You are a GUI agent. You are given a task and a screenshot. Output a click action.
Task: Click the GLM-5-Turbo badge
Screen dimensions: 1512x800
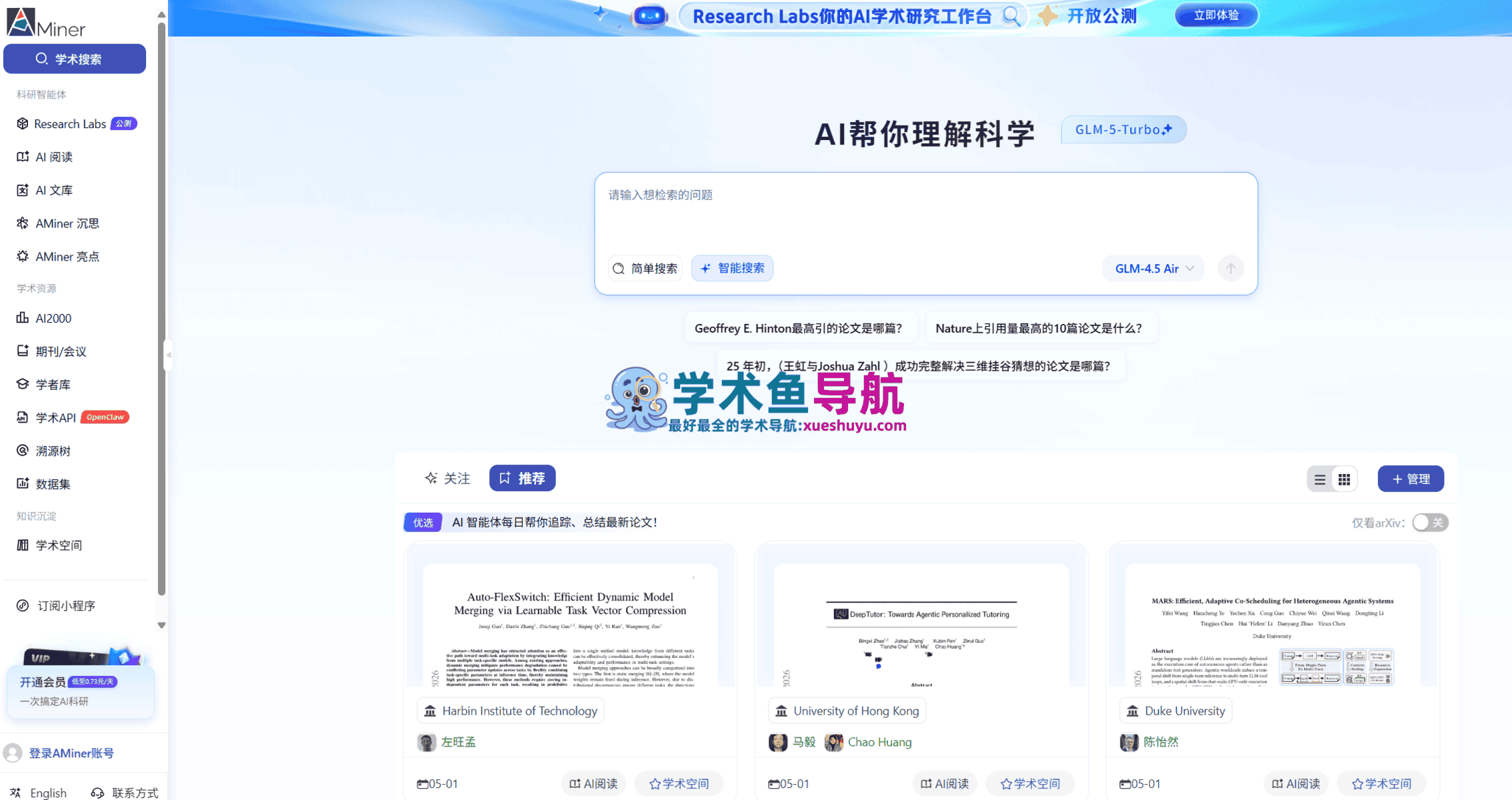pyautogui.click(x=1123, y=129)
